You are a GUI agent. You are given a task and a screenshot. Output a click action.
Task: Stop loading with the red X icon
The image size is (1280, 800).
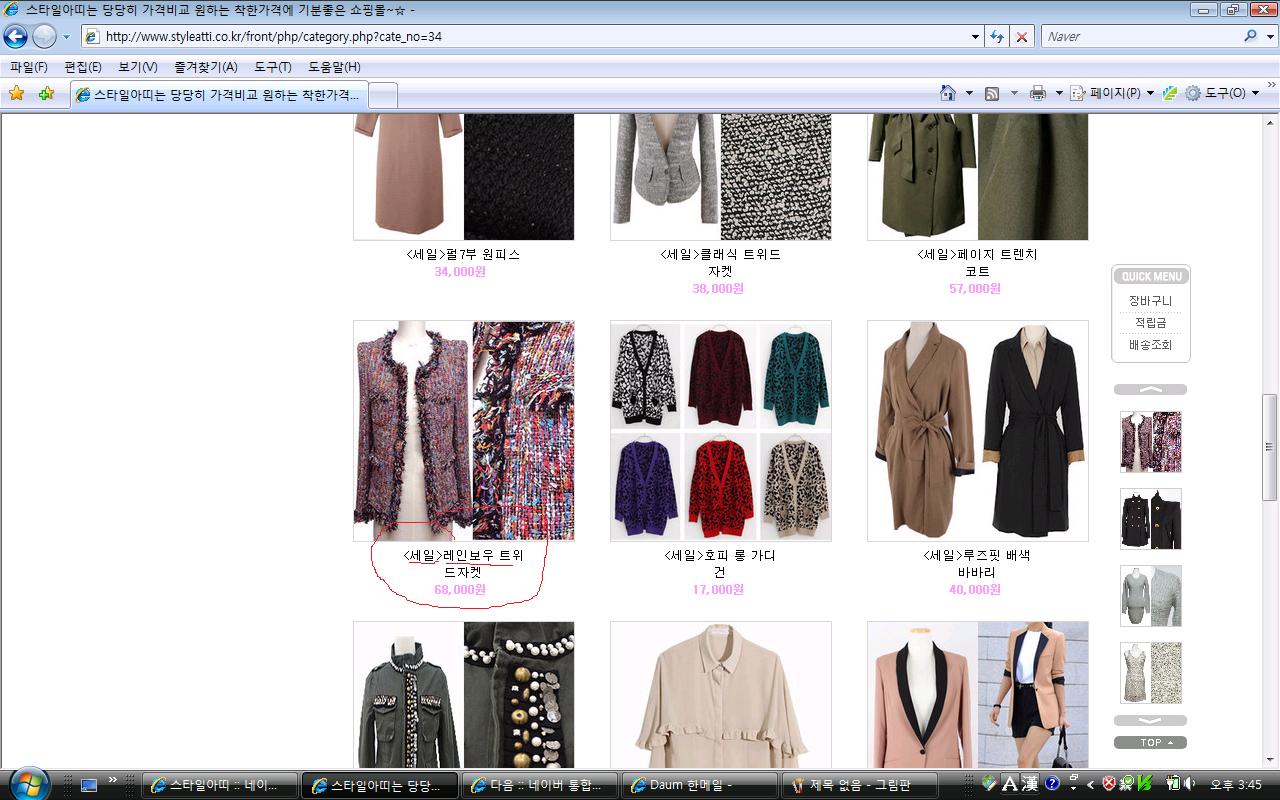tap(1021, 36)
